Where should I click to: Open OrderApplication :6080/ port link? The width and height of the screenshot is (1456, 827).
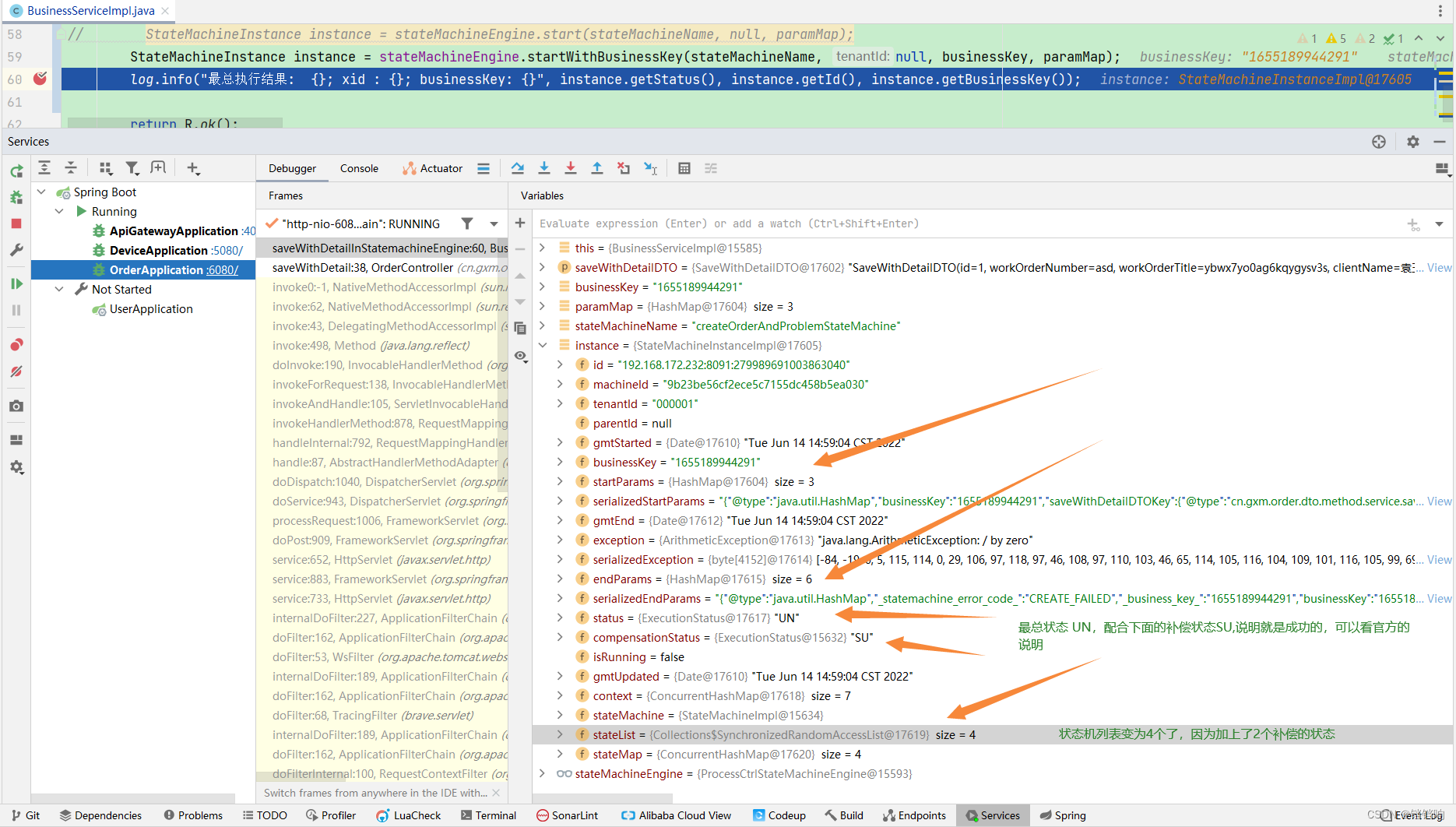point(222,269)
